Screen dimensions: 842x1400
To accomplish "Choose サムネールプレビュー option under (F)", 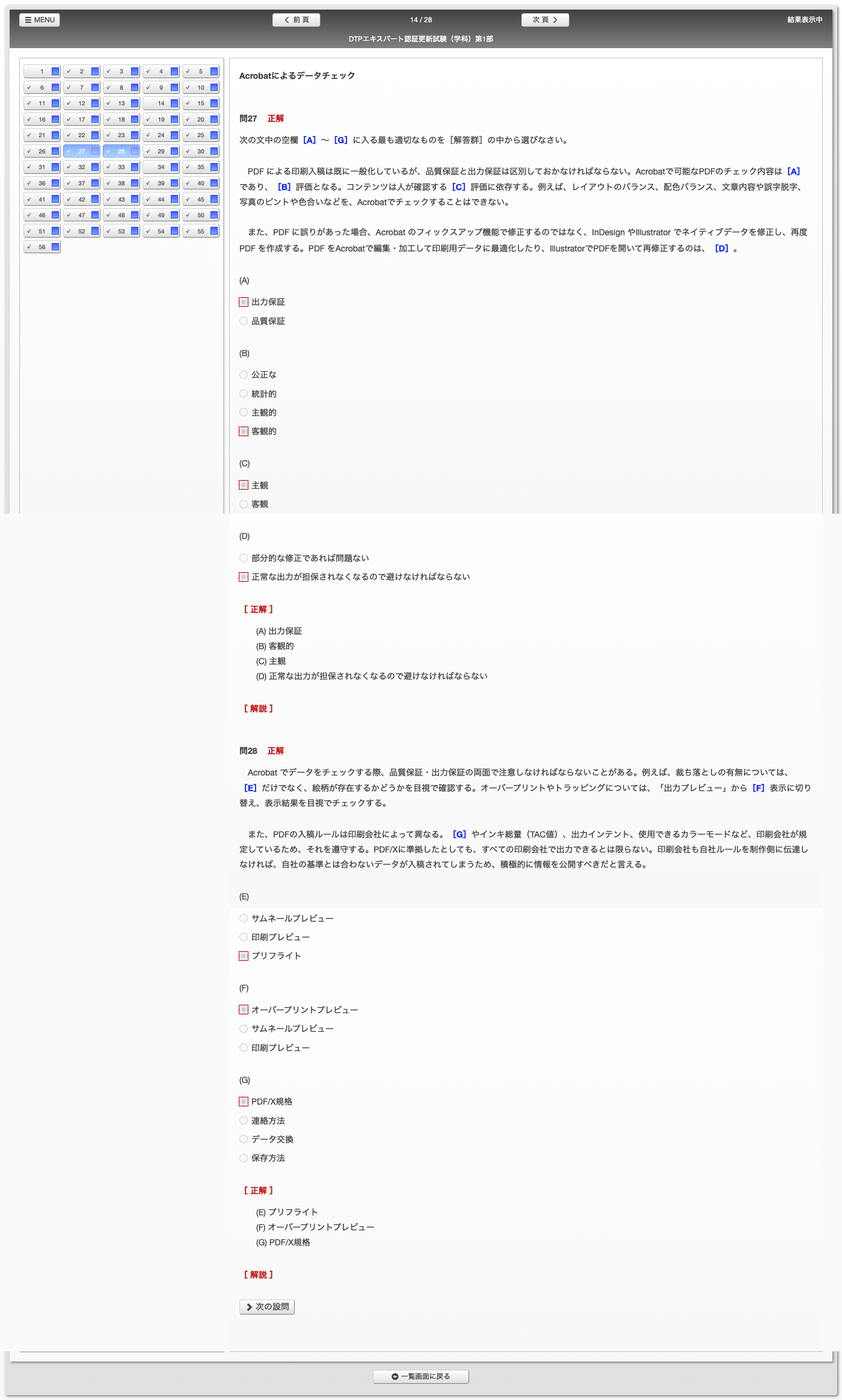I will click(x=244, y=1029).
